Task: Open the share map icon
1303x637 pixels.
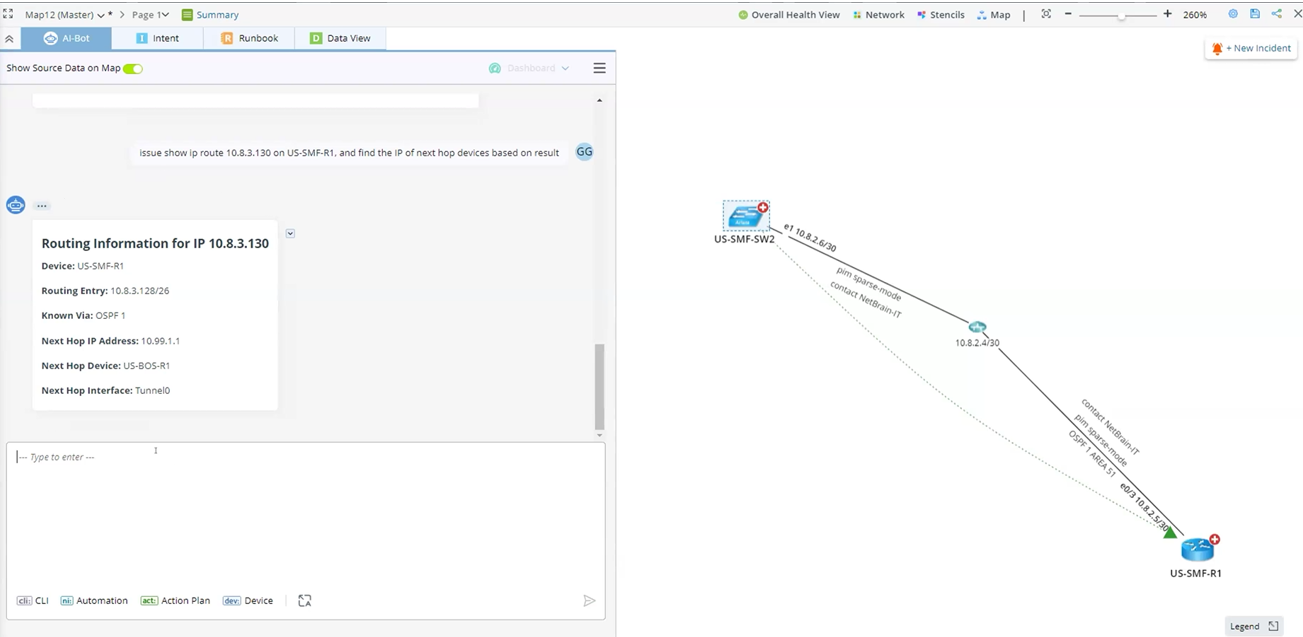Action: [x=1276, y=14]
